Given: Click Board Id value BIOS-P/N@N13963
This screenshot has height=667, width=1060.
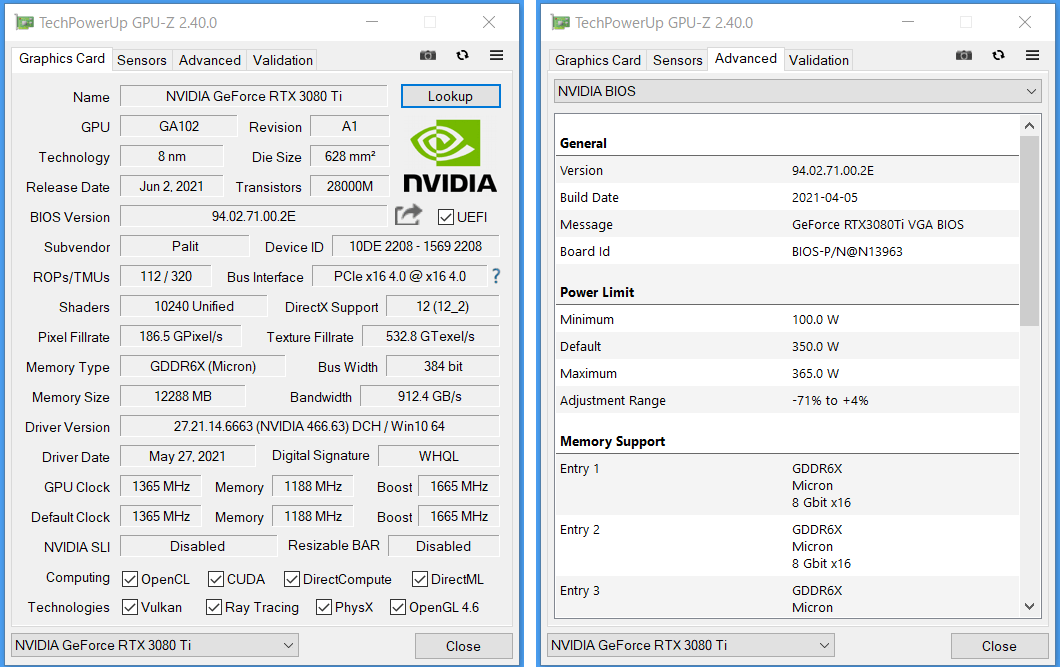Looking at the screenshot, I should [x=847, y=251].
